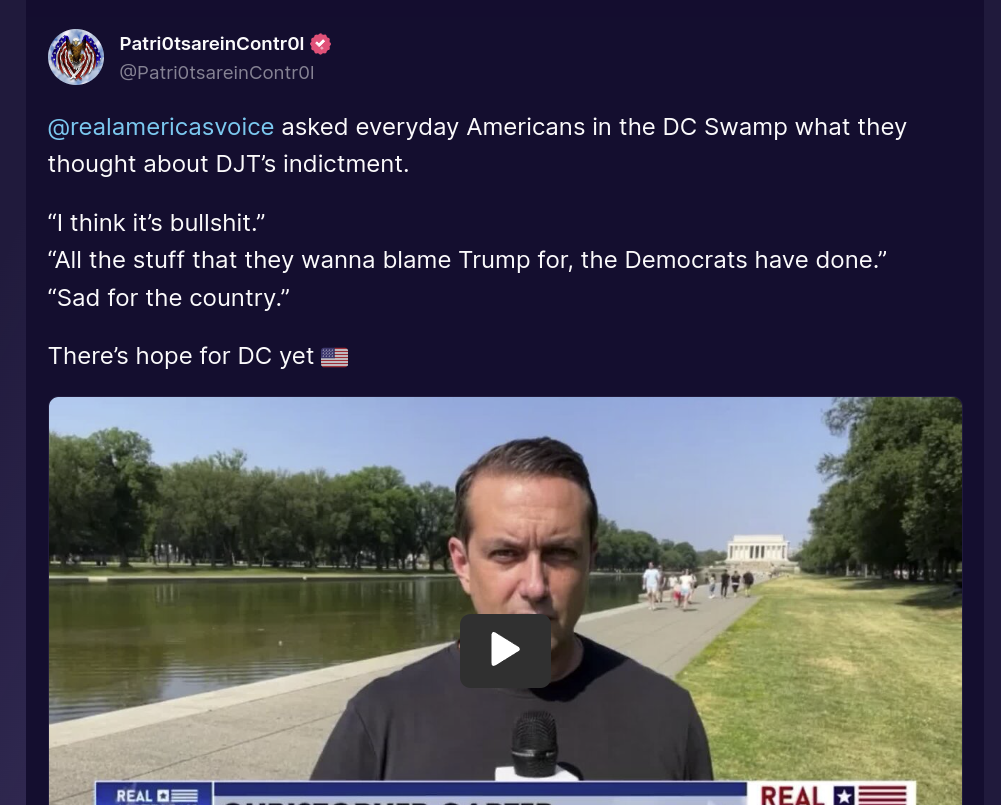Click the small REAL logo on lower-third banner
1001x805 pixels.
click(154, 795)
